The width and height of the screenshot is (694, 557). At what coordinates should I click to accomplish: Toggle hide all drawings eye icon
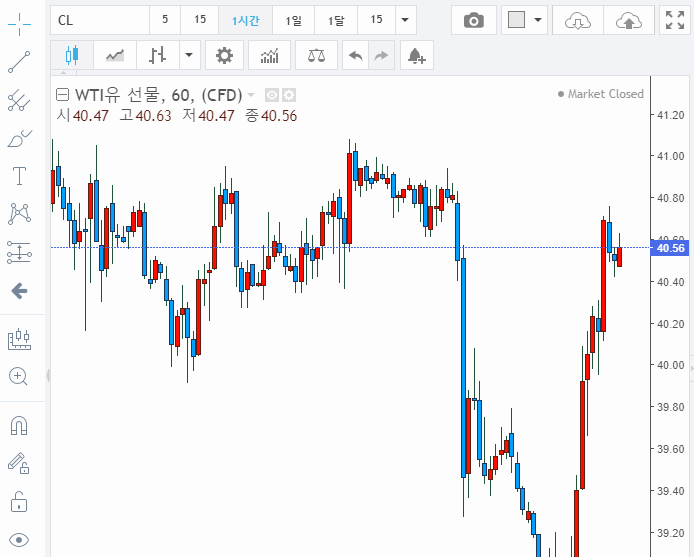(19, 540)
